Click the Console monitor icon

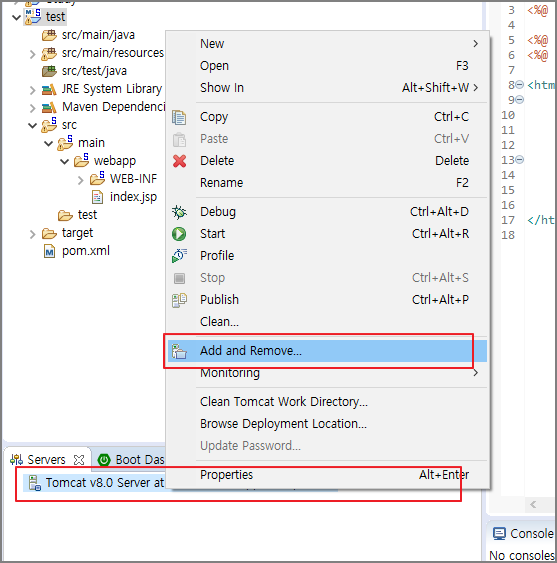[x=499, y=534]
